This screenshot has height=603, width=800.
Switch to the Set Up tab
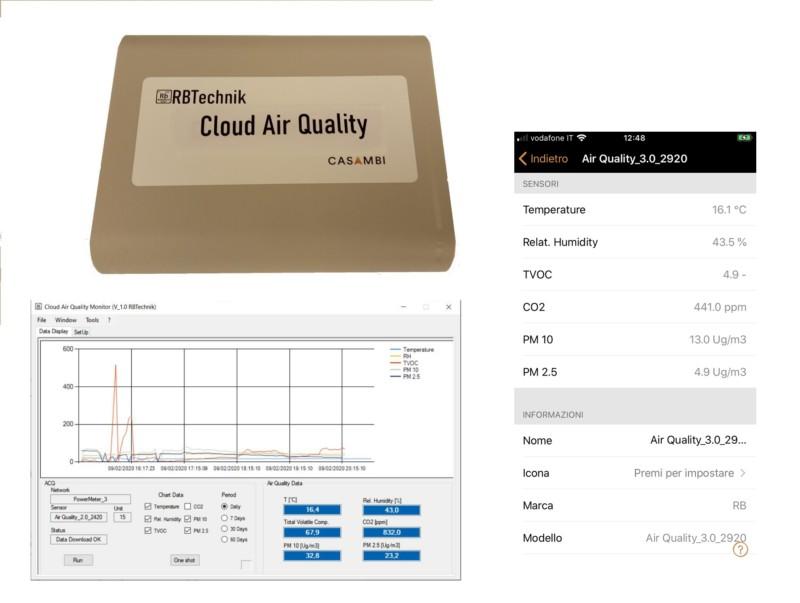(x=81, y=332)
